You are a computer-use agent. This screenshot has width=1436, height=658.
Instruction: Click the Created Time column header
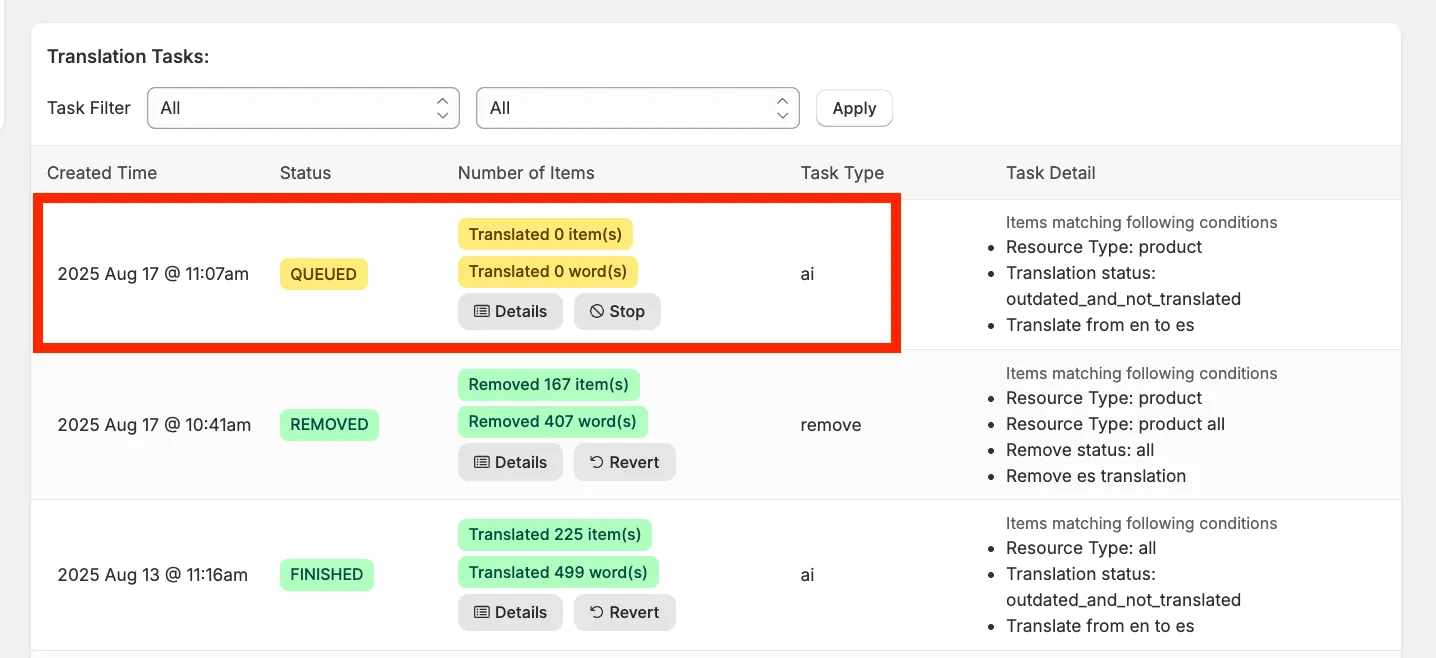point(102,173)
